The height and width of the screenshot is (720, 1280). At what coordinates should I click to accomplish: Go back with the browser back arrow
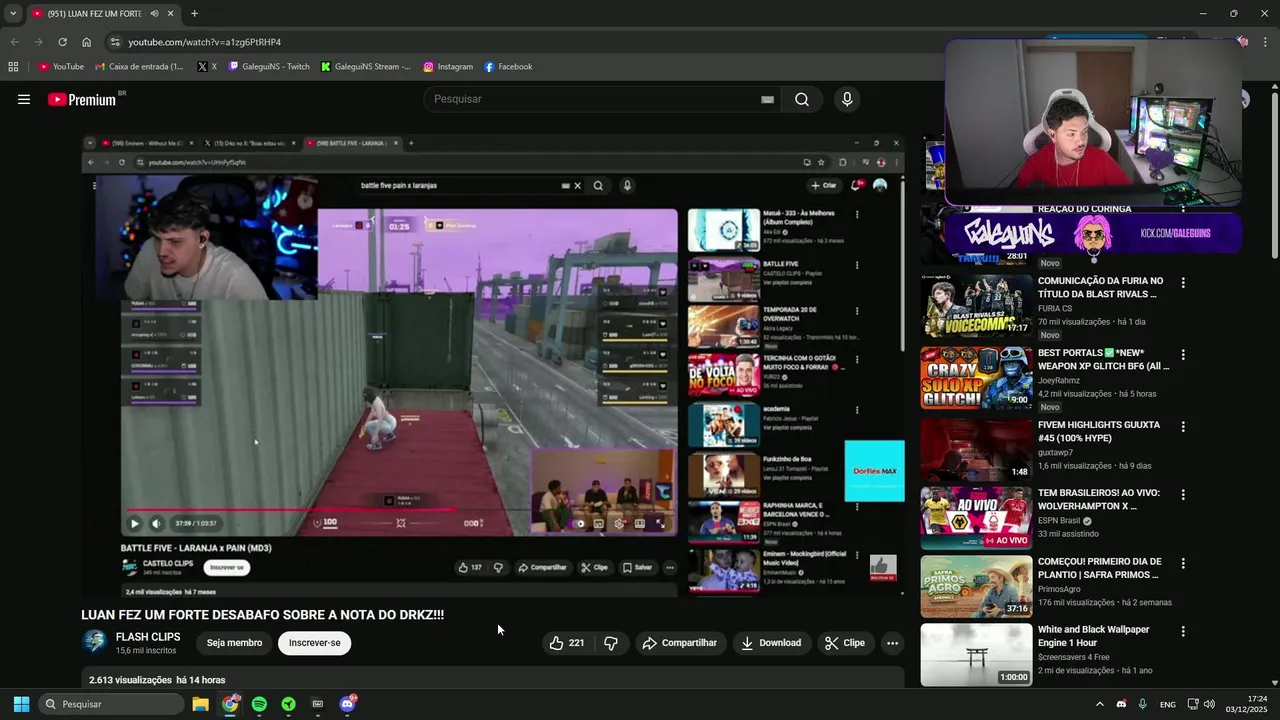point(14,42)
